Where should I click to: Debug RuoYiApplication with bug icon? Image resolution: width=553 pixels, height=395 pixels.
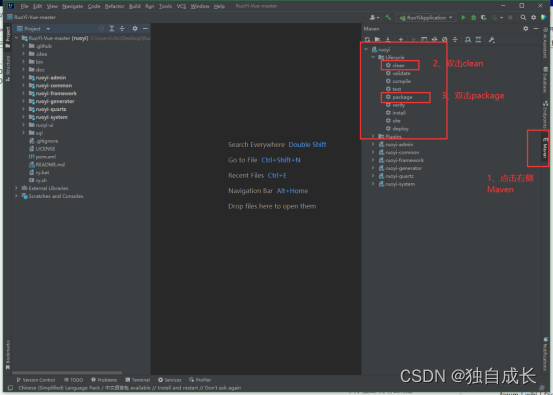pyautogui.click(x=473, y=17)
